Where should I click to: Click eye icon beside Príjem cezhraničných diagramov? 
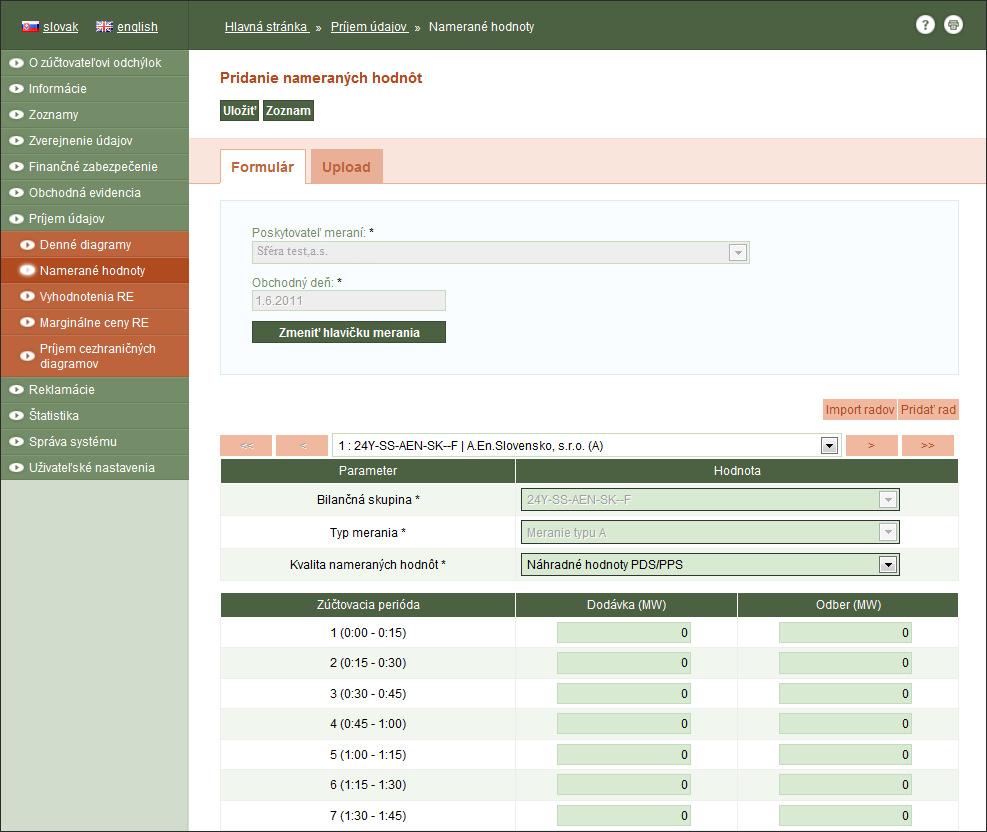point(27,356)
